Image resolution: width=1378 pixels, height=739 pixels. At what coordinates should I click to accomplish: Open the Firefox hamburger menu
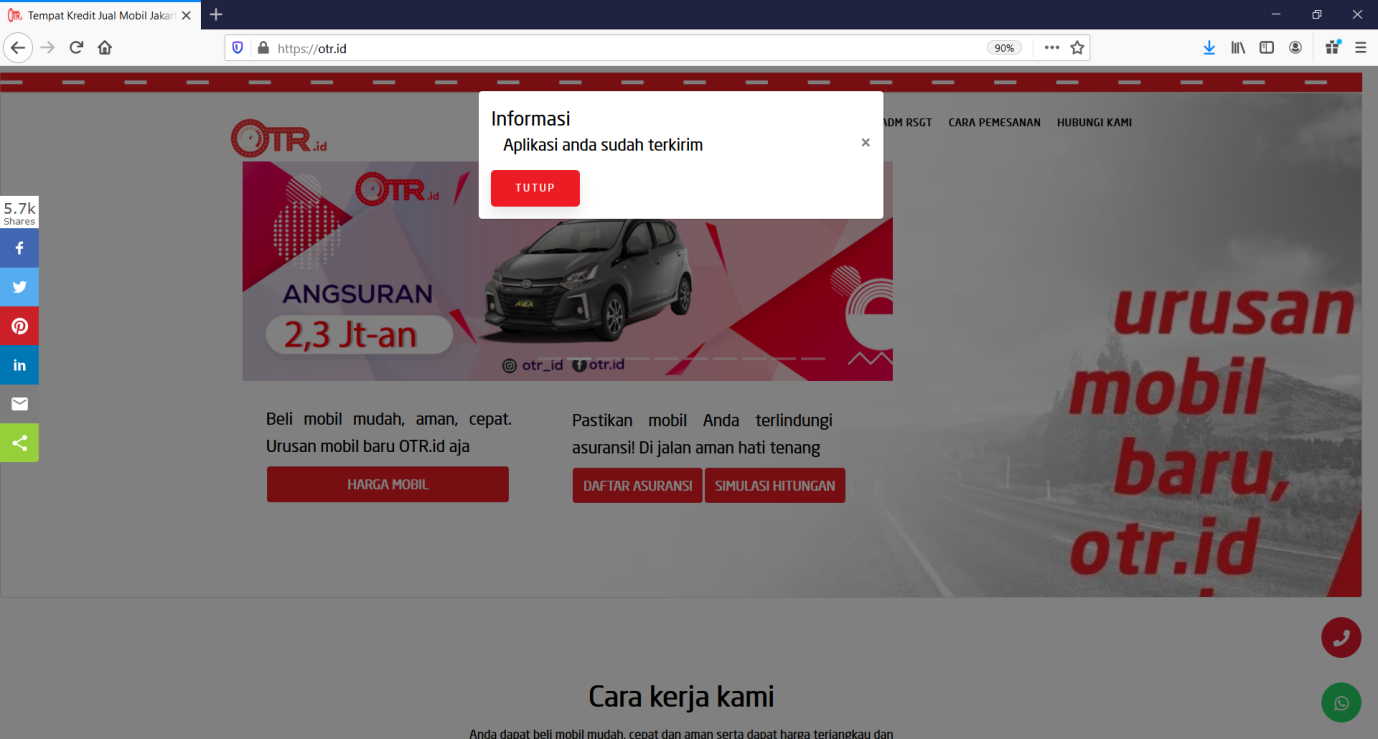point(1360,47)
